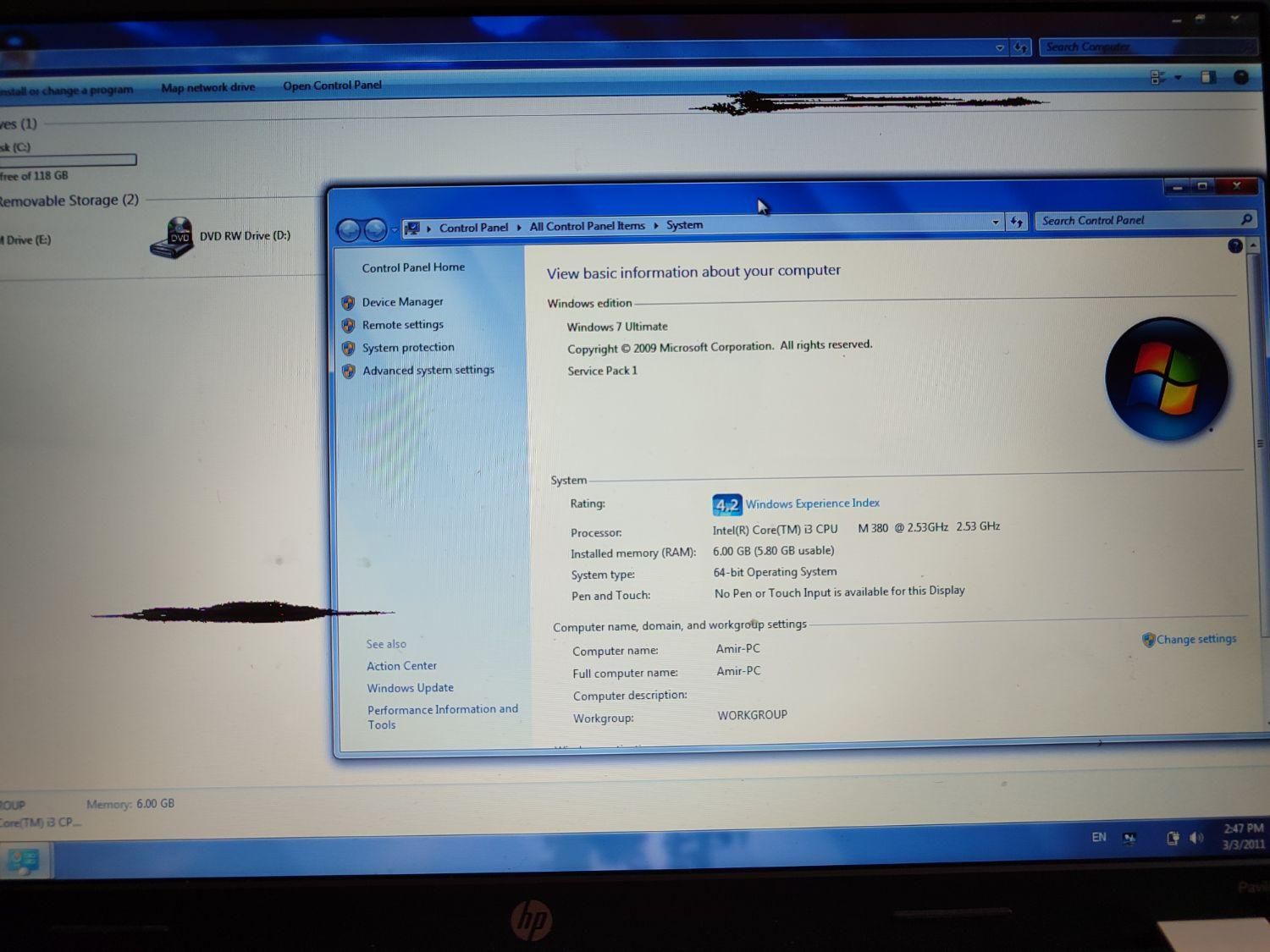Click Change settings link

pos(1196,639)
